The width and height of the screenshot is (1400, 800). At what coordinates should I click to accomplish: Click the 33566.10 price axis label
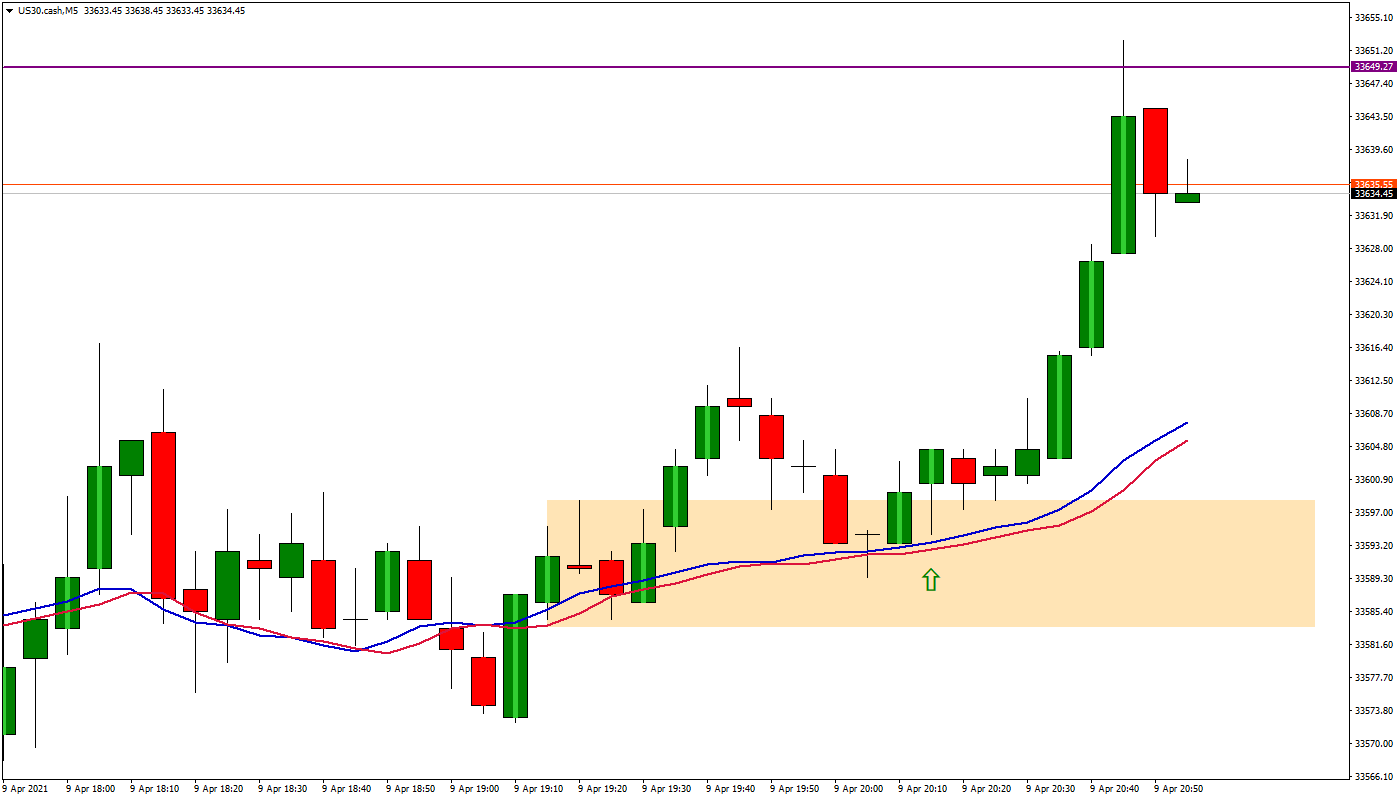pyautogui.click(x=1374, y=777)
